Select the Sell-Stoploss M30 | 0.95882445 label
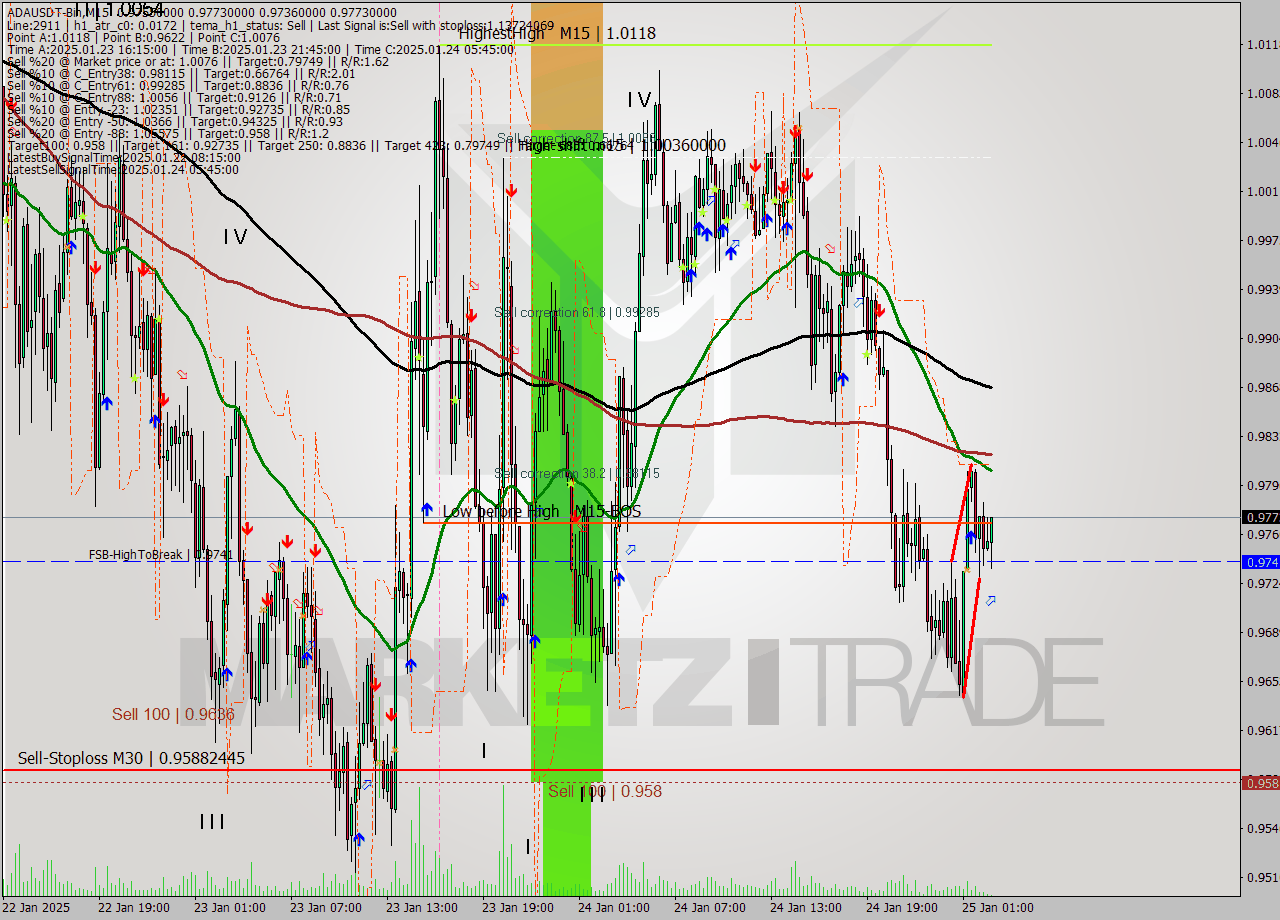Image resolution: width=1280 pixels, height=920 pixels. coord(131,758)
